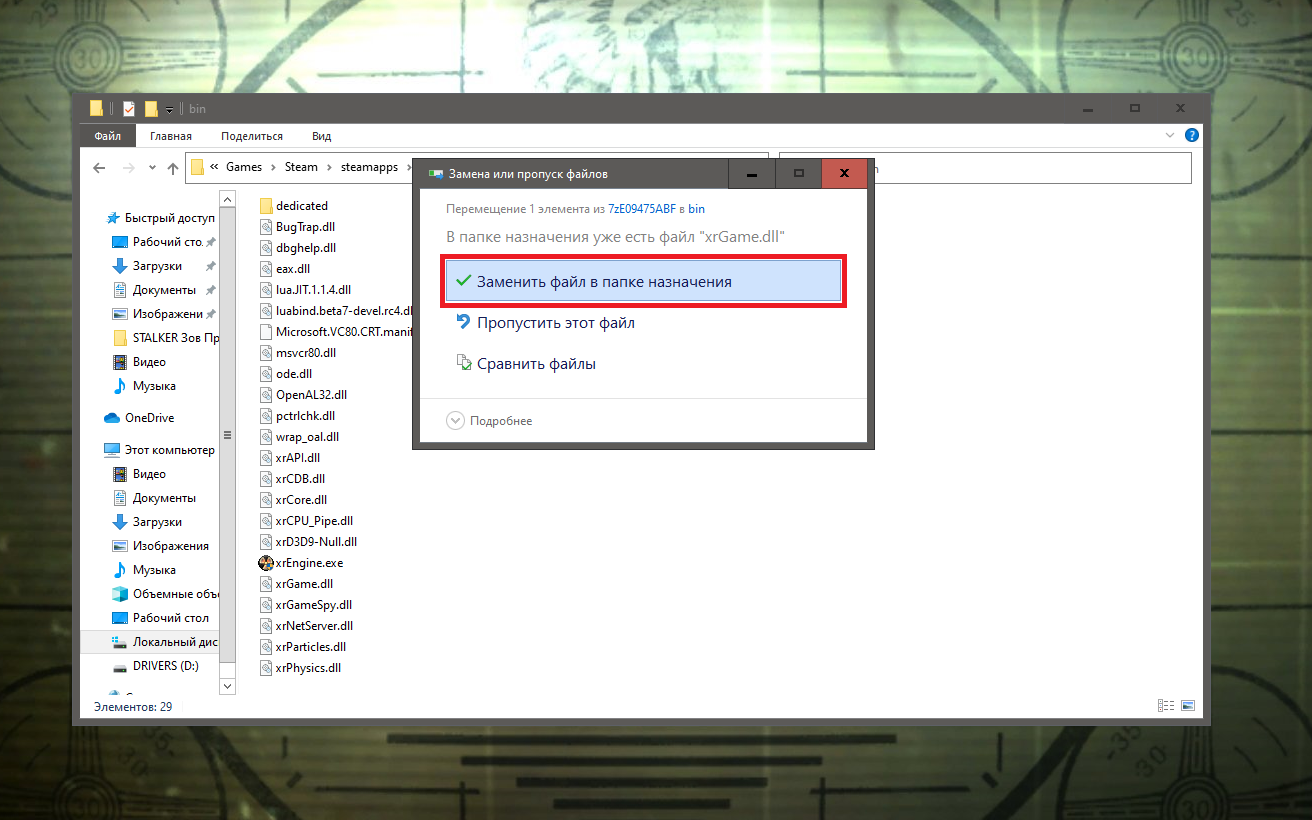Screen dimensions: 1312x820
Task: Select the ode.dll file
Action: pos(286,374)
